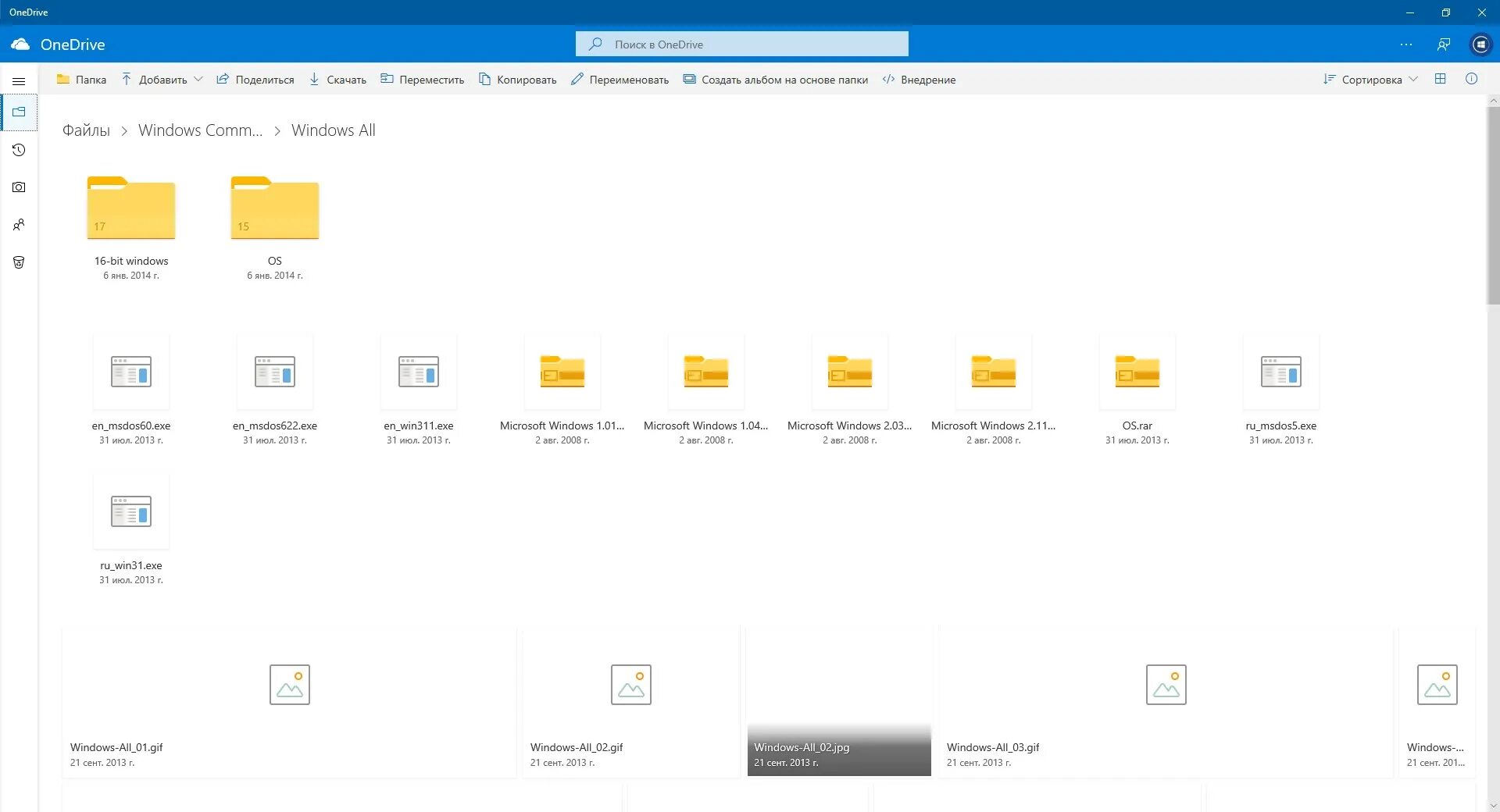Select the OS.rar archive file
Image resolution: width=1500 pixels, height=812 pixels.
point(1137,389)
